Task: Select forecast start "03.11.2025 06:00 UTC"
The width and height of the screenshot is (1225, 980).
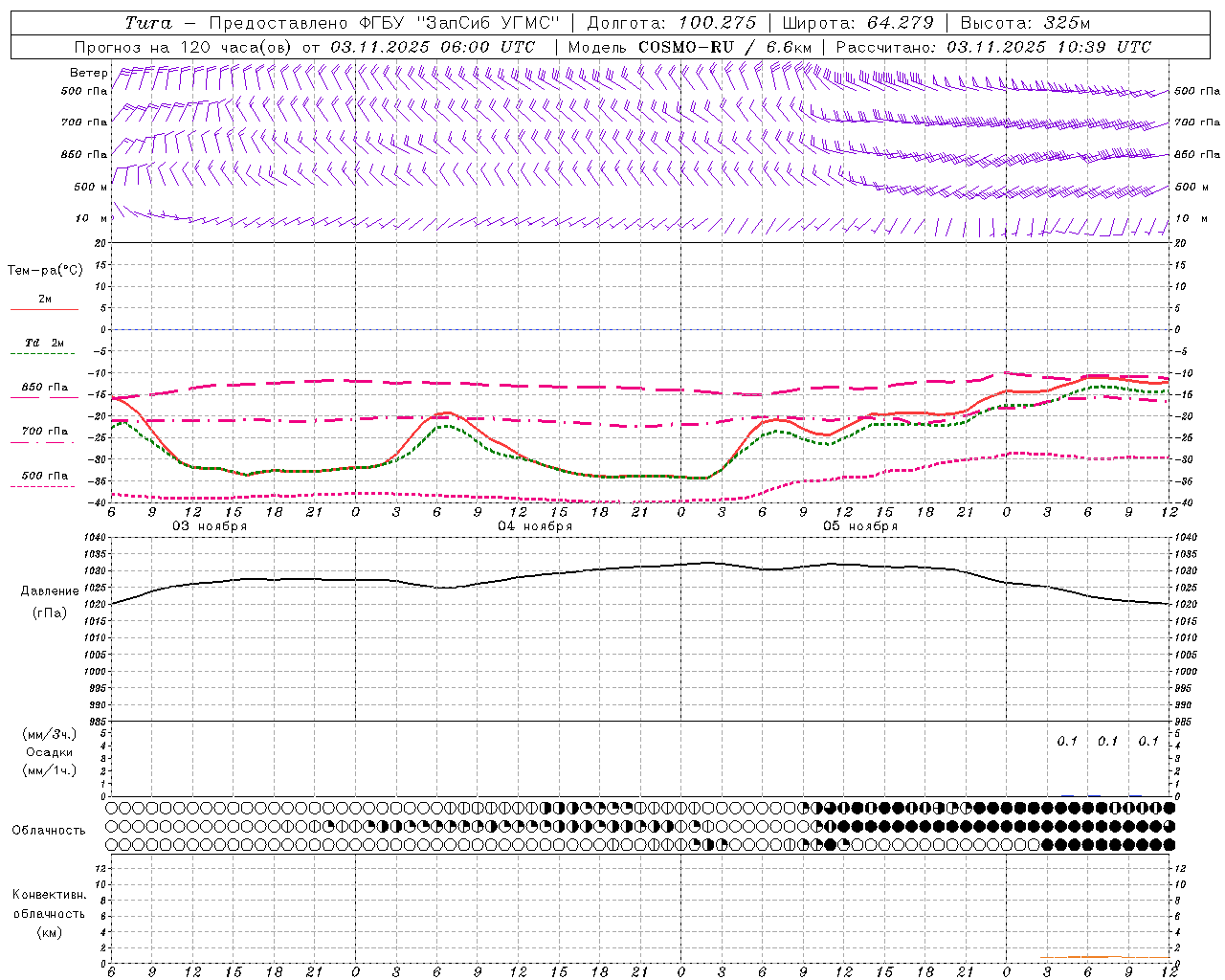Action: pyautogui.click(x=433, y=47)
